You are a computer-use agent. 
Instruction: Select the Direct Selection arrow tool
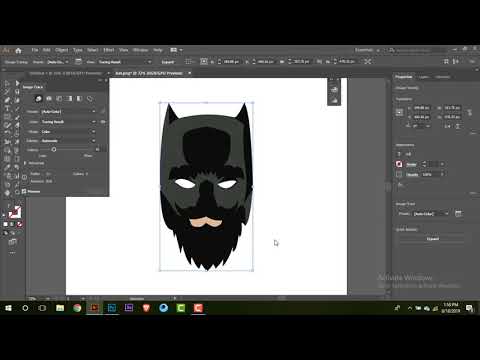pyautogui.click(x=17, y=83)
